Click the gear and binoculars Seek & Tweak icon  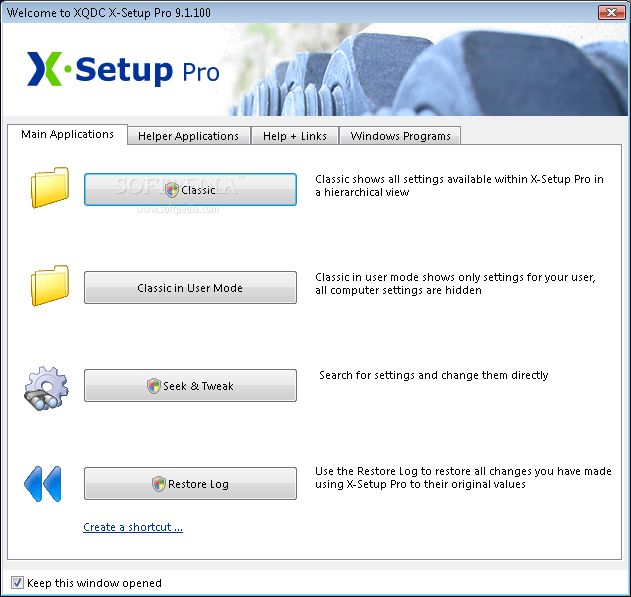(x=46, y=388)
